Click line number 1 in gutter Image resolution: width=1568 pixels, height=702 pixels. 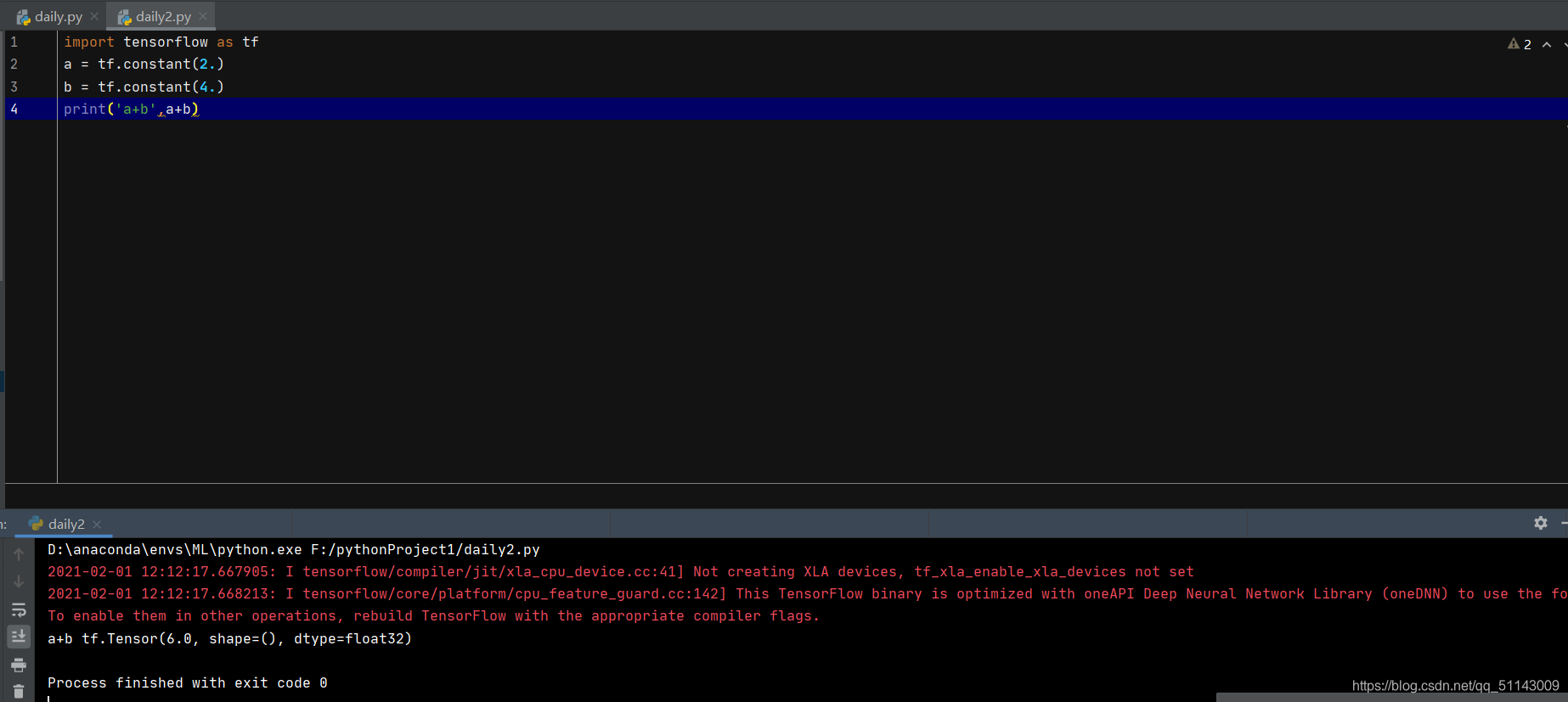(x=14, y=42)
